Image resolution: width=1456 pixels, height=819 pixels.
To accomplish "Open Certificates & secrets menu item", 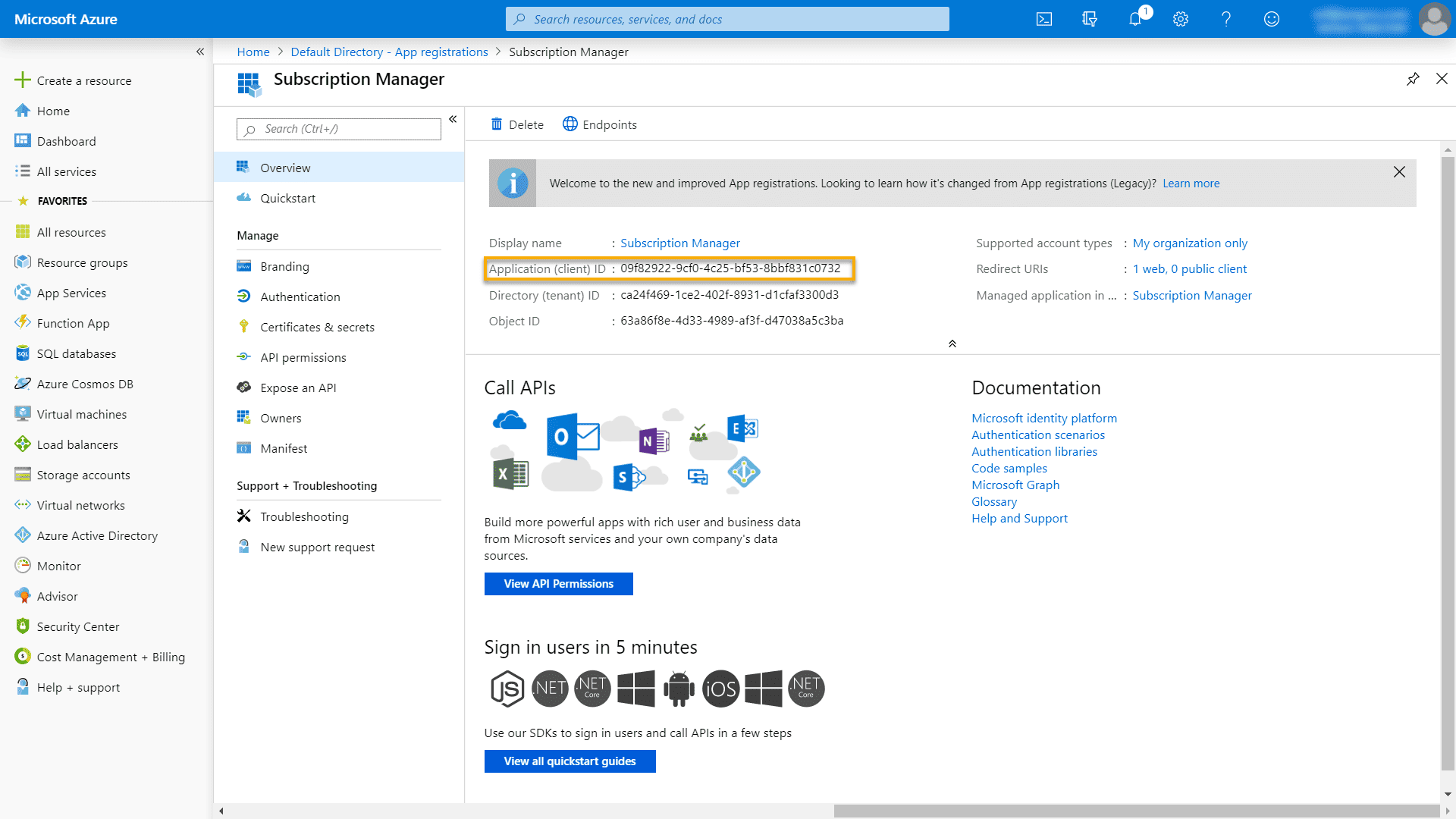I will pyautogui.click(x=317, y=327).
